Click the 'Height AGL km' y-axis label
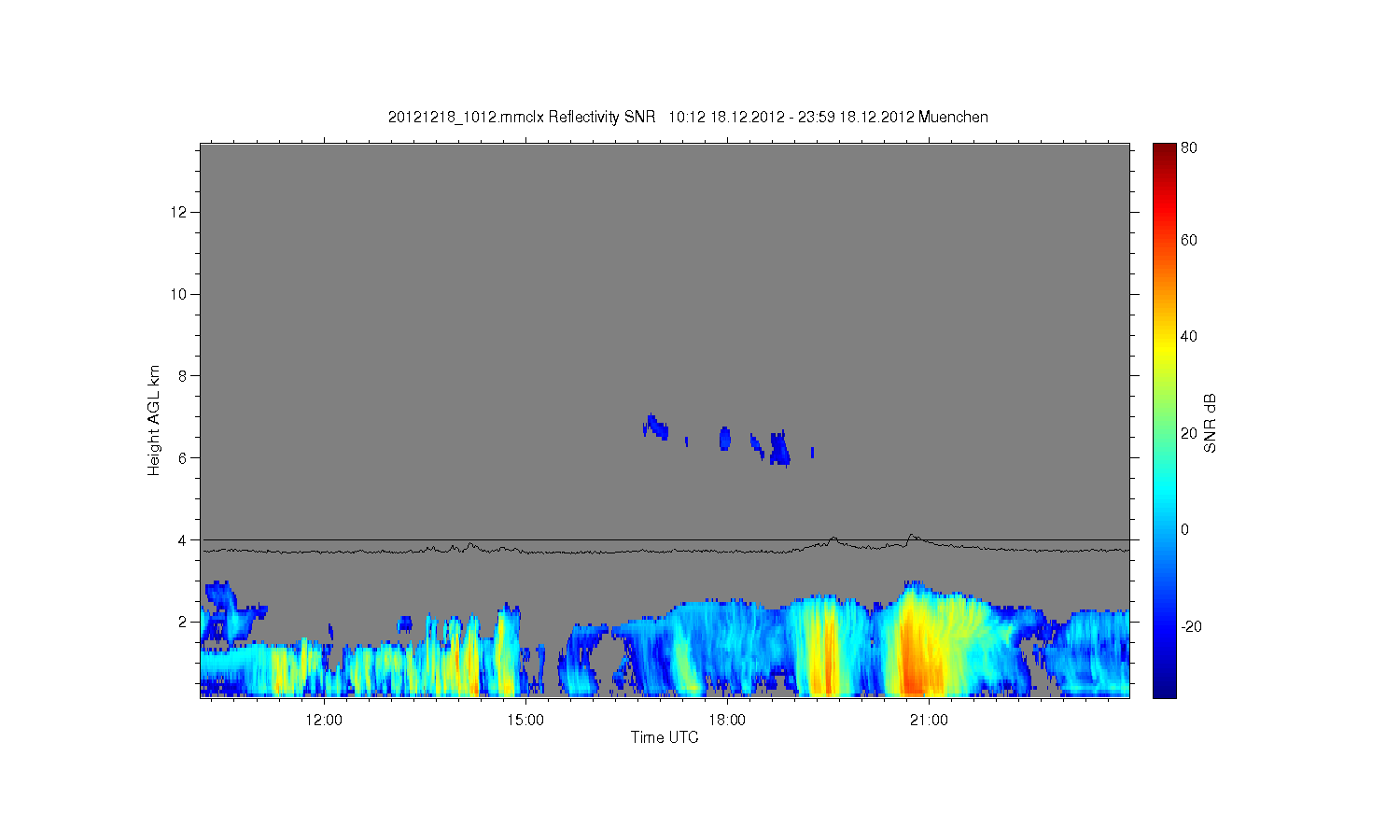The height and width of the screenshot is (840, 1400). pyautogui.click(x=154, y=420)
